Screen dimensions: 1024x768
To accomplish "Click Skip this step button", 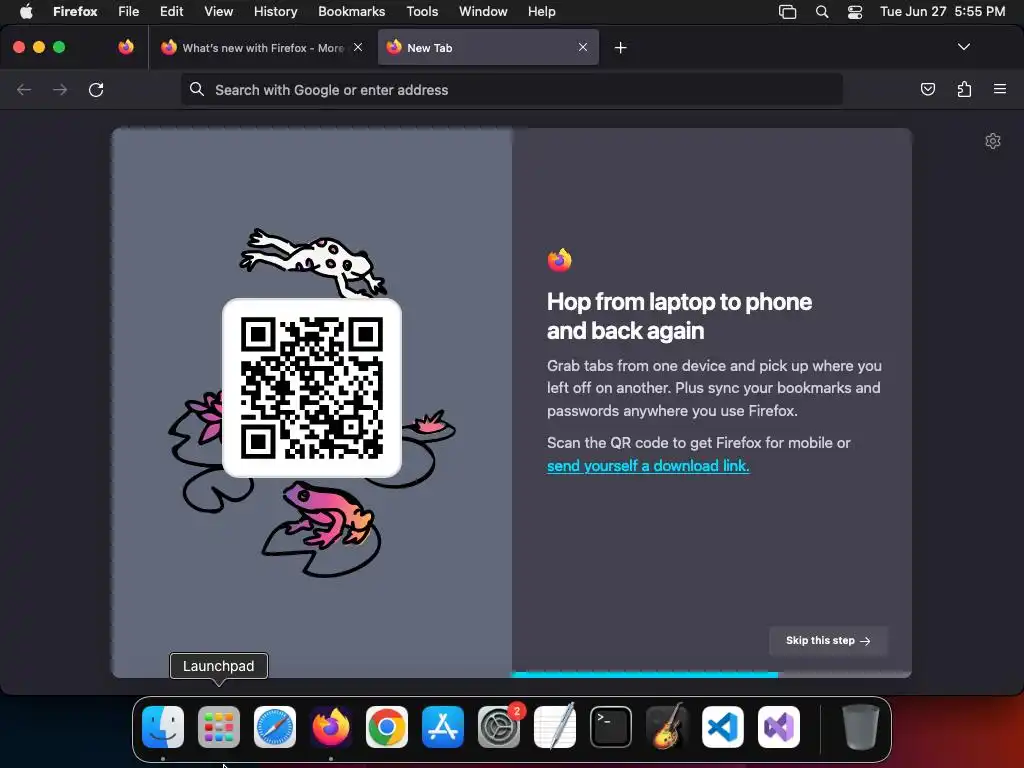I will click(828, 641).
